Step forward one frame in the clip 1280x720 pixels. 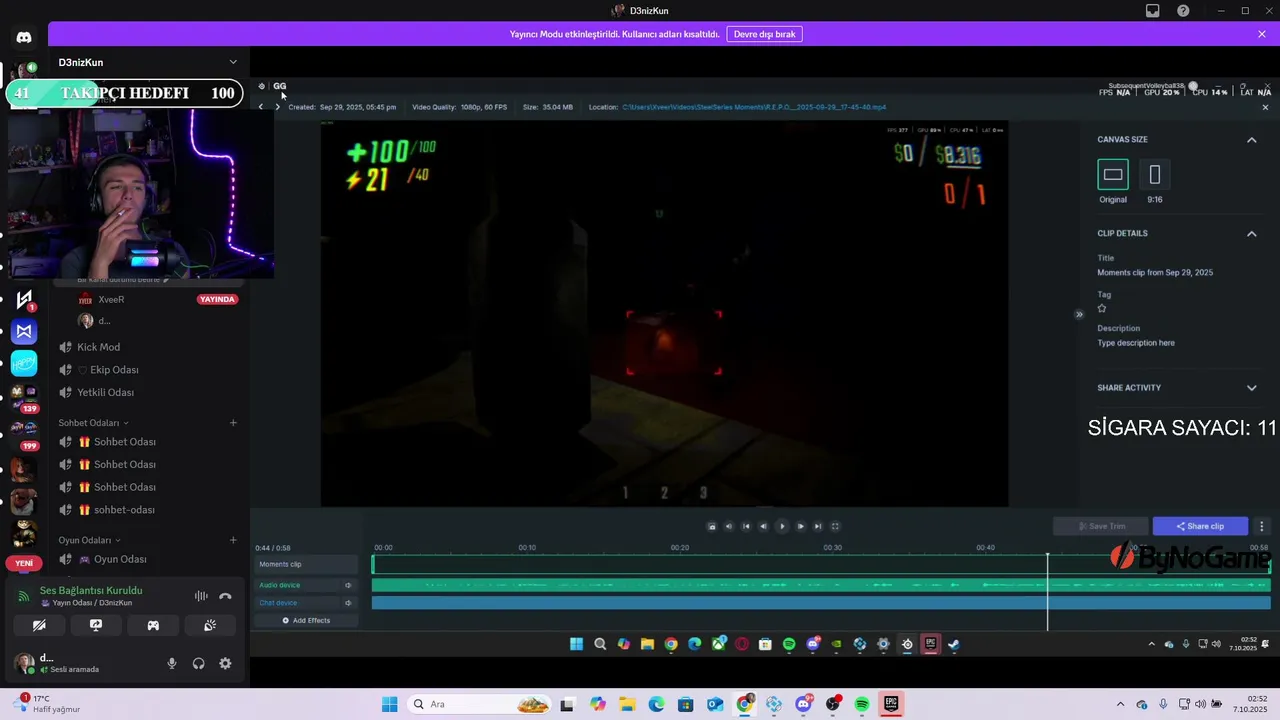pyautogui.click(x=800, y=526)
